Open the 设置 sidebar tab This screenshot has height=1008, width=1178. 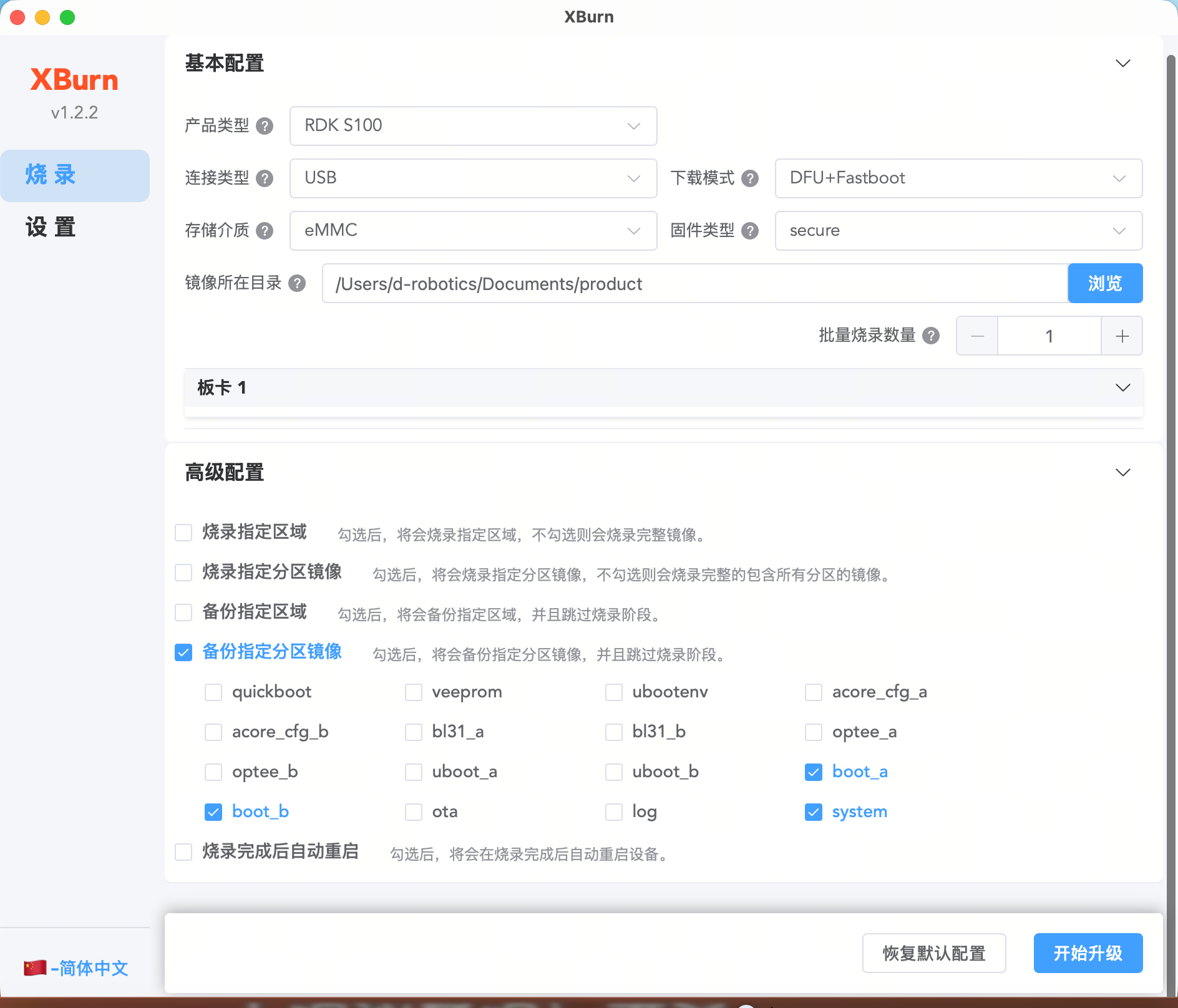click(x=75, y=228)
